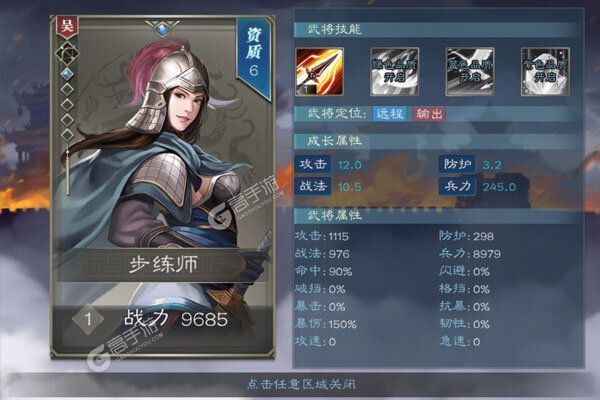Select the locked purple quality skill slot
Screen dimensions: 600x400
click(545, 72)
